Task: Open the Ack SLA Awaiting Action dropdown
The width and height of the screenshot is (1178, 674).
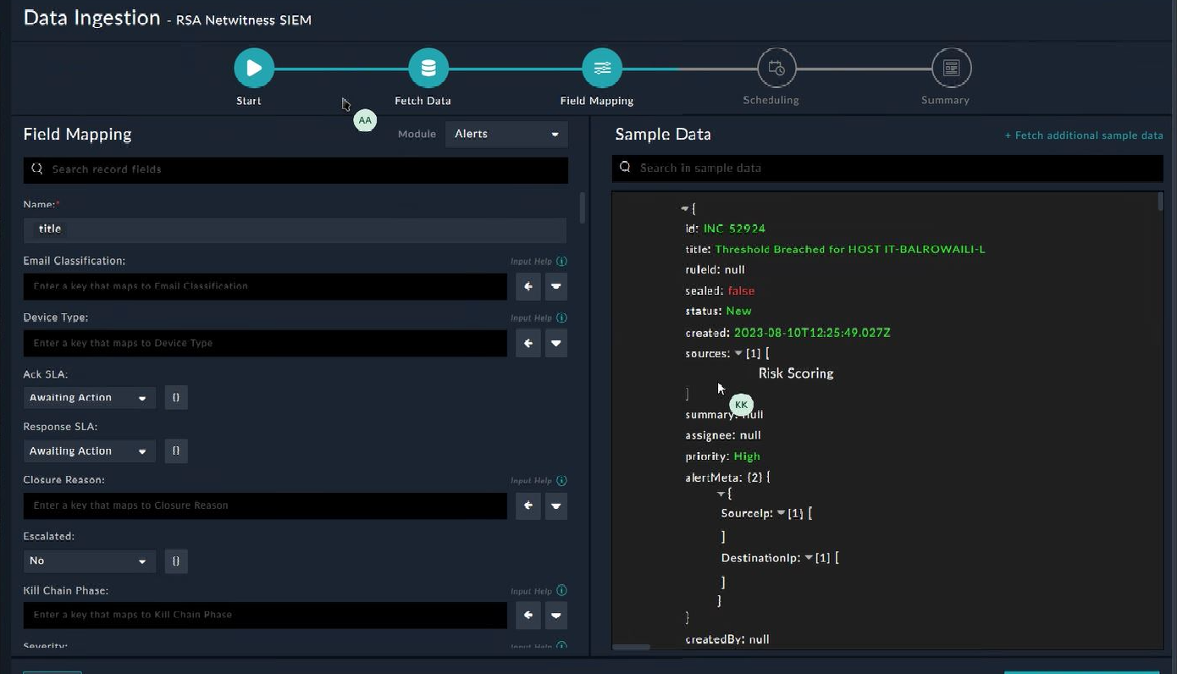Action: [x=88, y=398]
